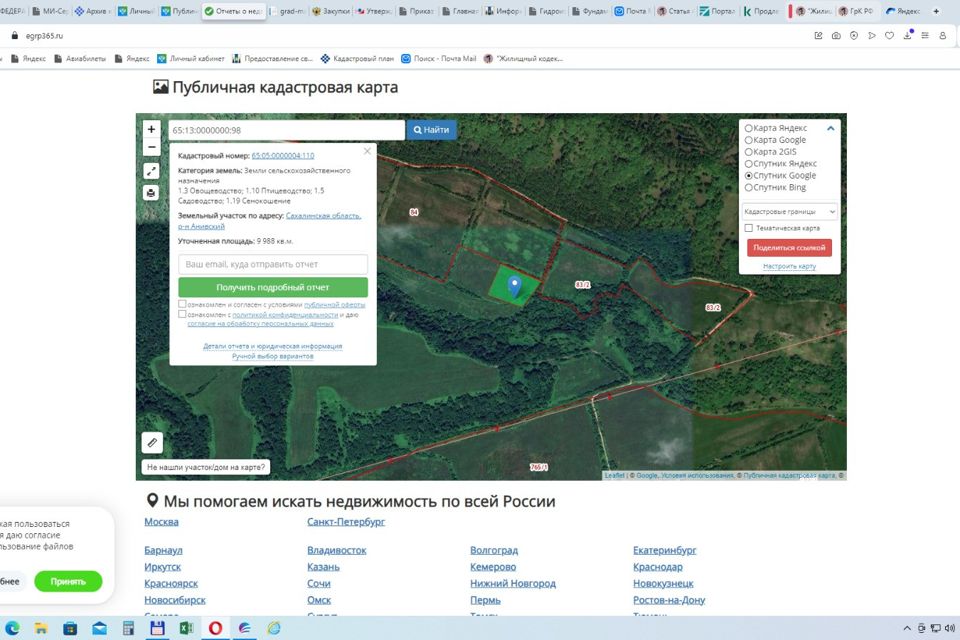Viewport: 960px width, 640px height.
Task: Zoom out the map with minus button
Action: click(151, 147)
